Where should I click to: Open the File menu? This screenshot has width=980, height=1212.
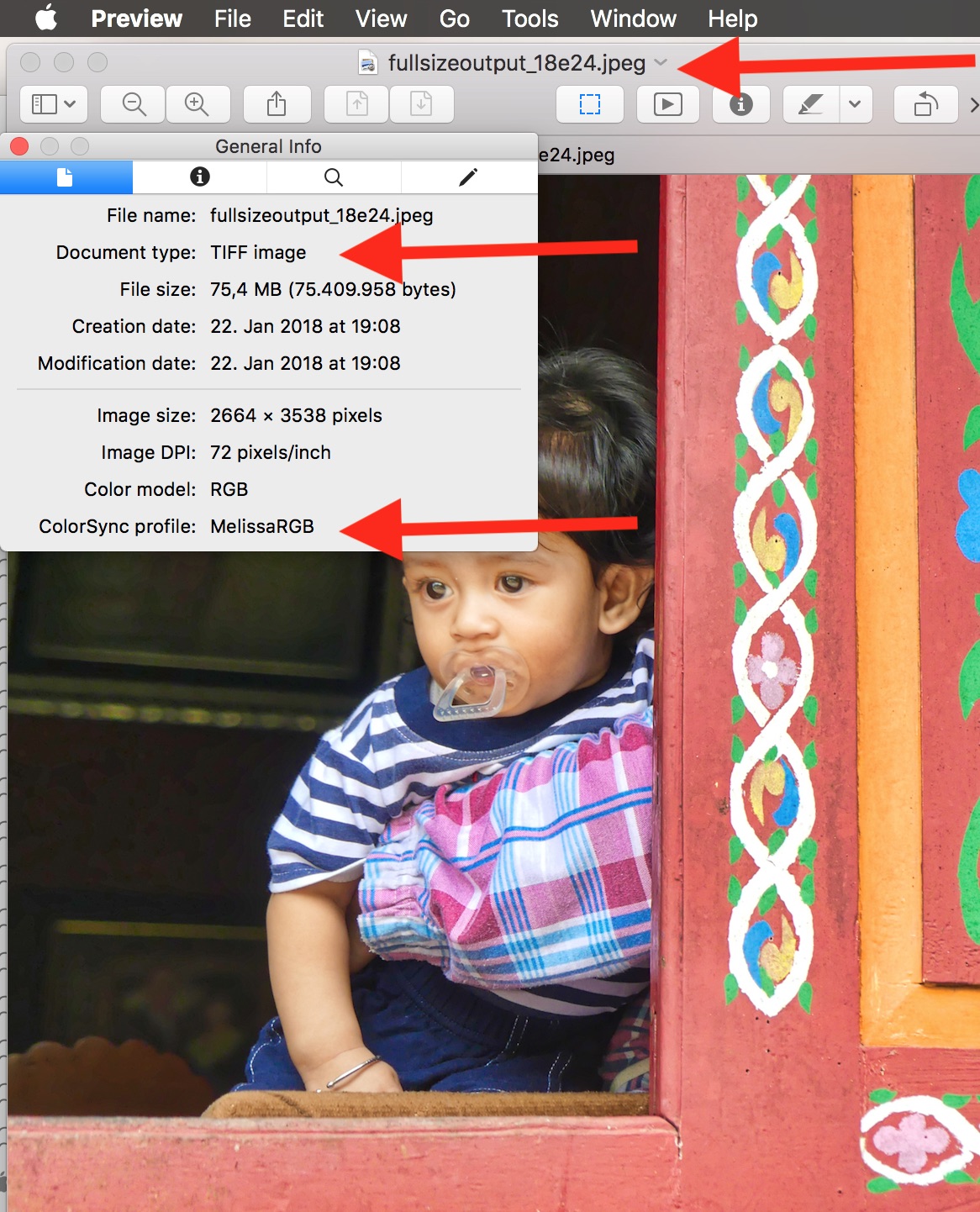click(x=232, y=18)
